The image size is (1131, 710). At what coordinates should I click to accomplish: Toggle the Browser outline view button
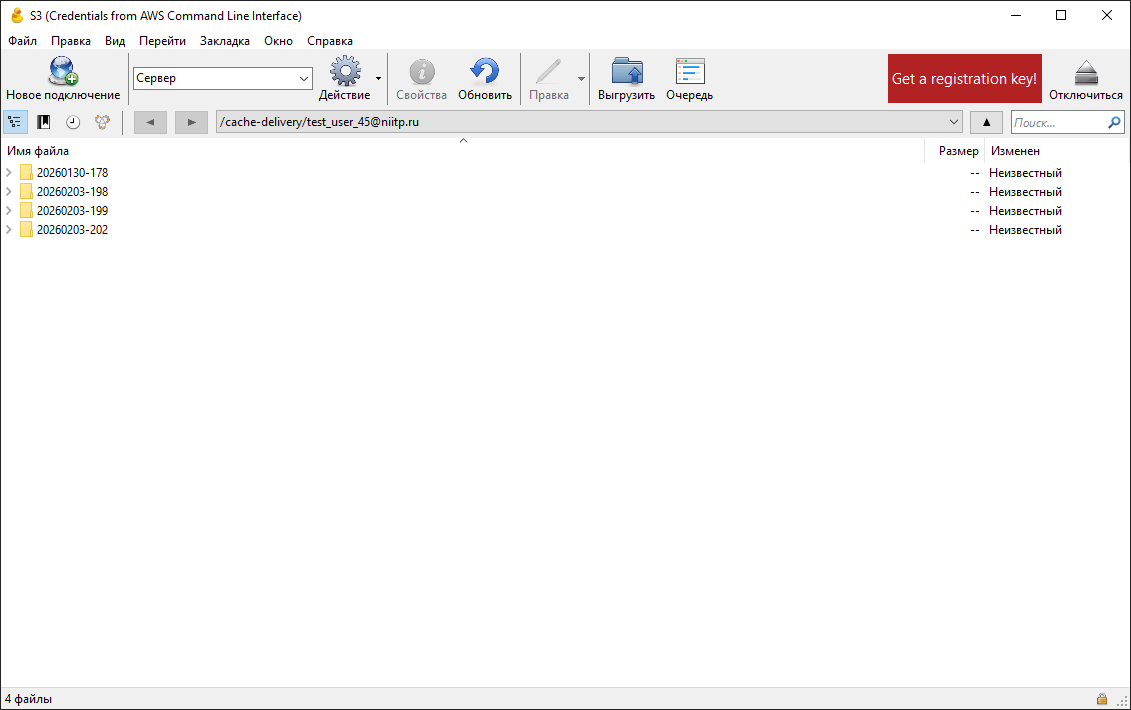15,122
